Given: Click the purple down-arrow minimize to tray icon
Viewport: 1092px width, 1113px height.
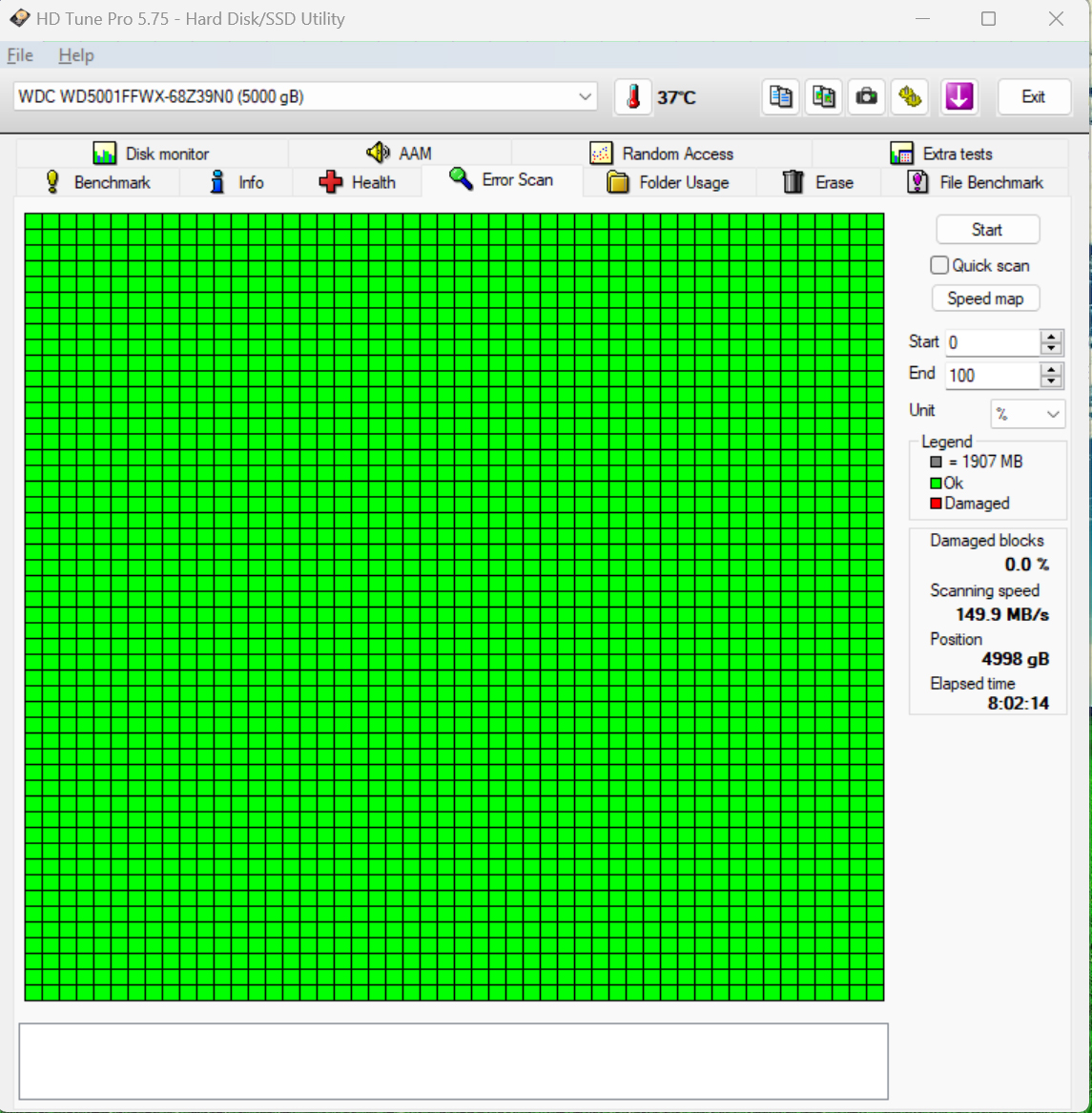Looking at the screenshot, I should pos(959,96).
